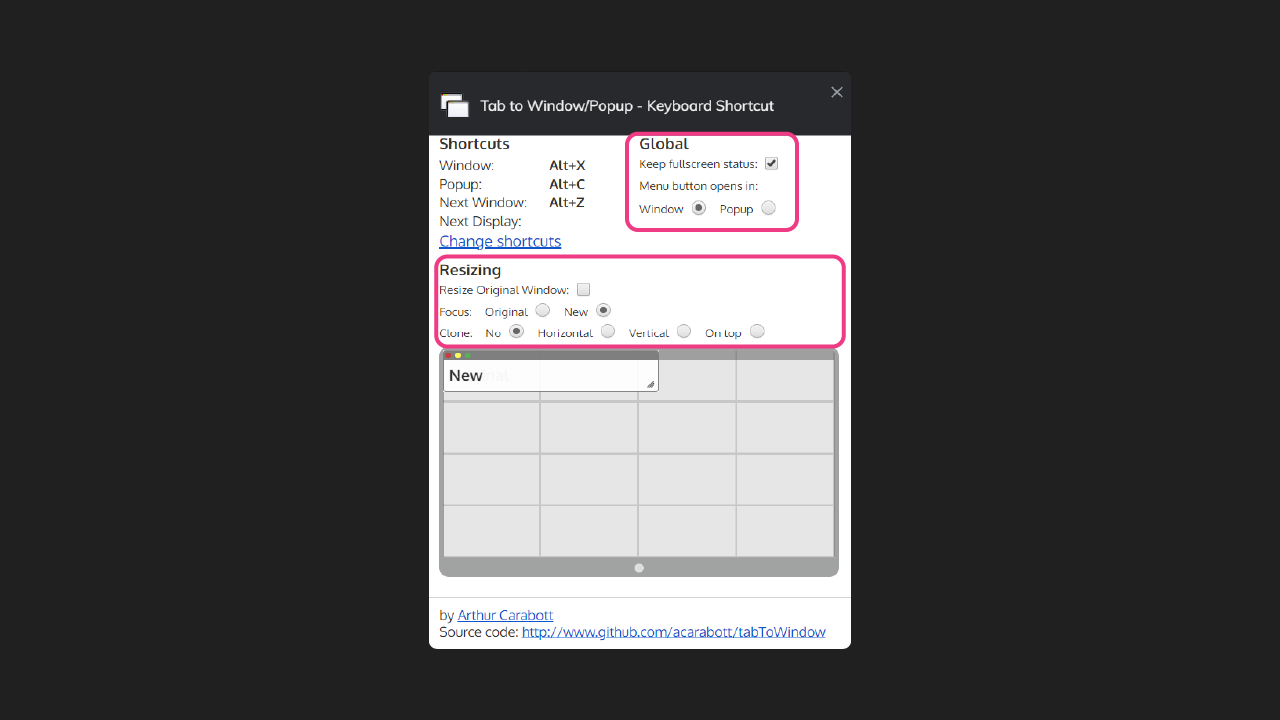Viewport: 1280px width, 720px height.
Task: Click the red traffic-light dot on the preview window
Action: pos(449,355)
